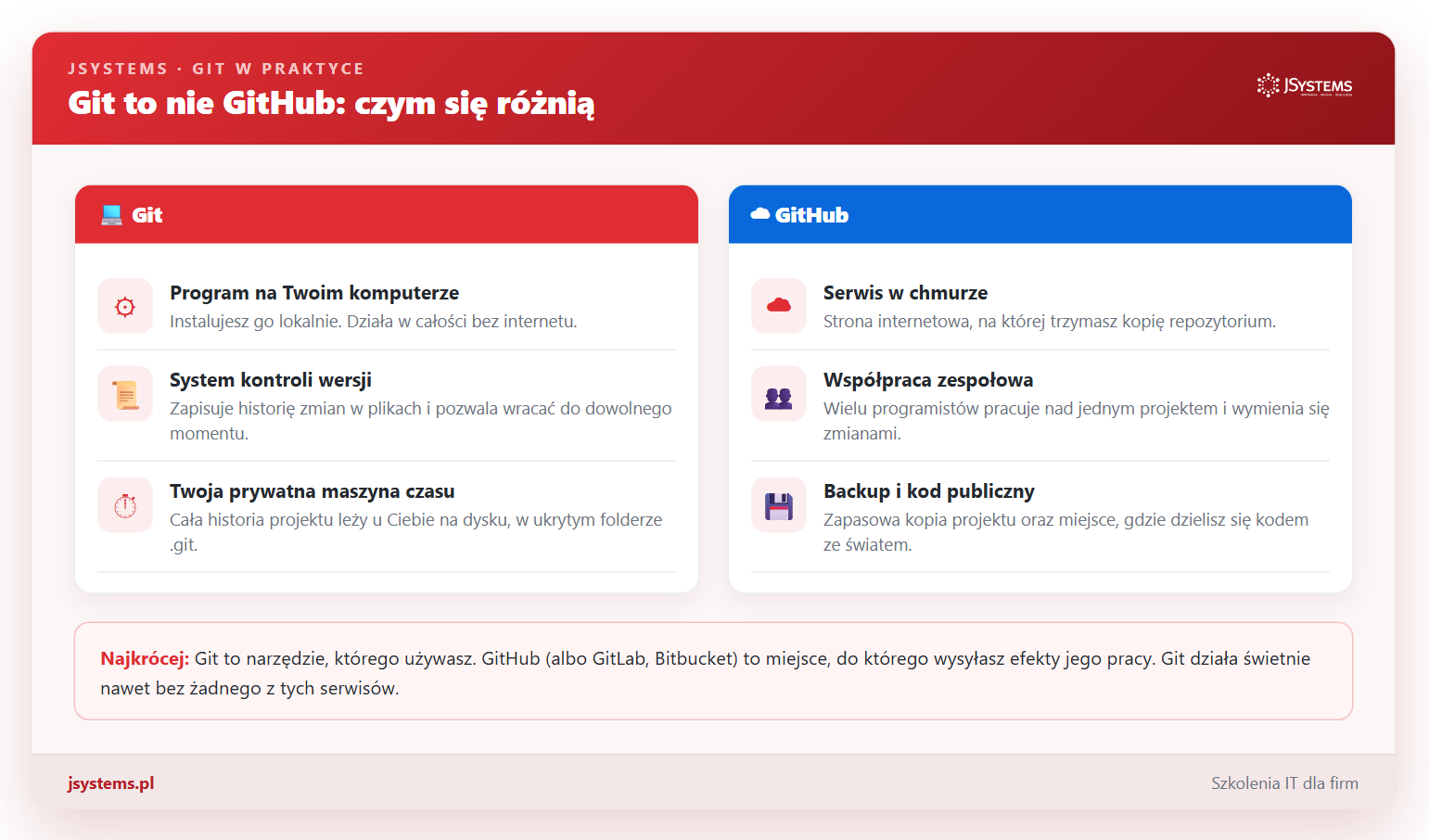Viewport: 1429px width, 840px height.
Task: Click the 'JSYSTEMS · GIT W PRAKTYCE' overline text
Action: point(216,69)
